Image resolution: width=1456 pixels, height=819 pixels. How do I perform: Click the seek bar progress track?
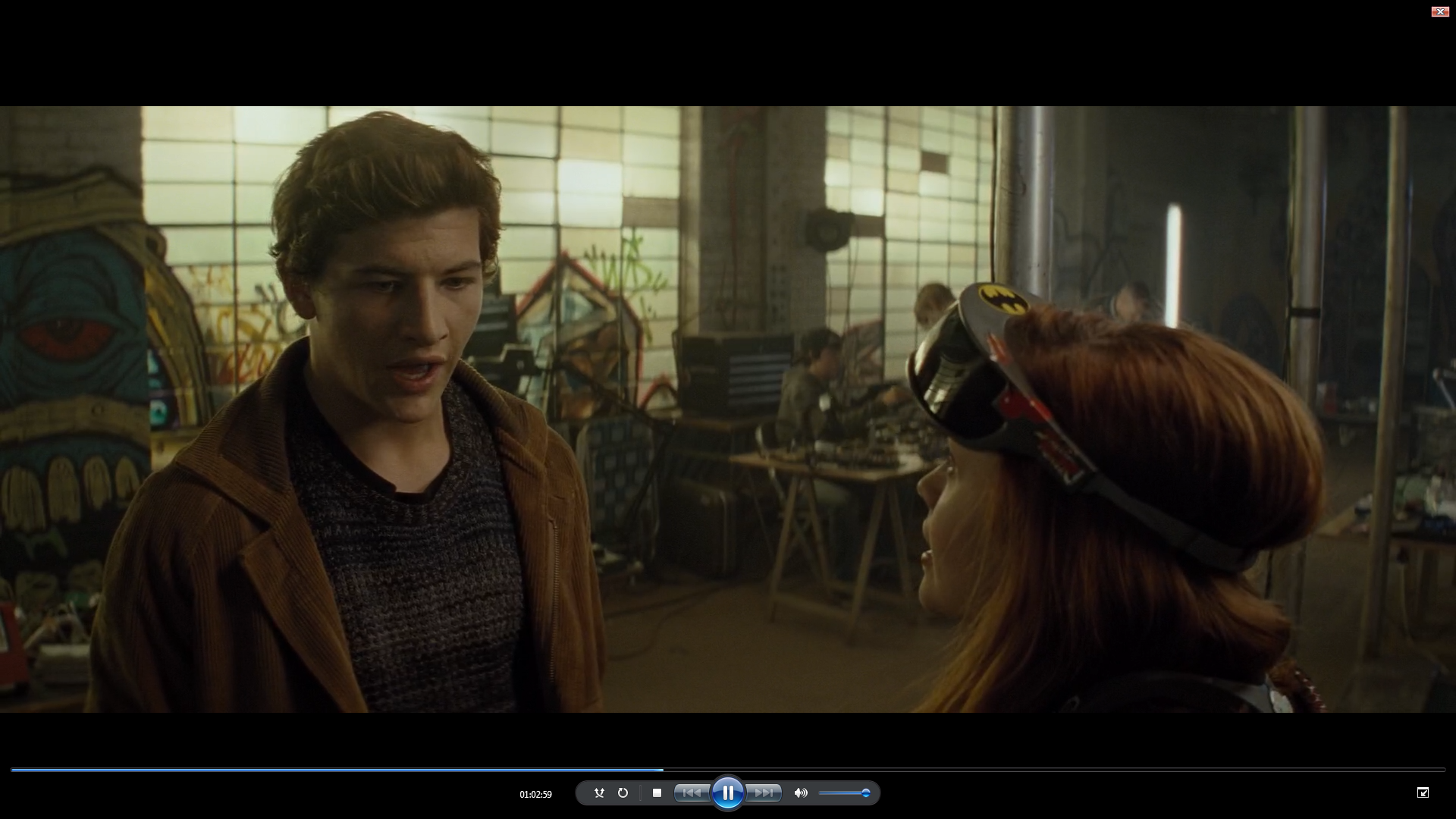point(728,770)
